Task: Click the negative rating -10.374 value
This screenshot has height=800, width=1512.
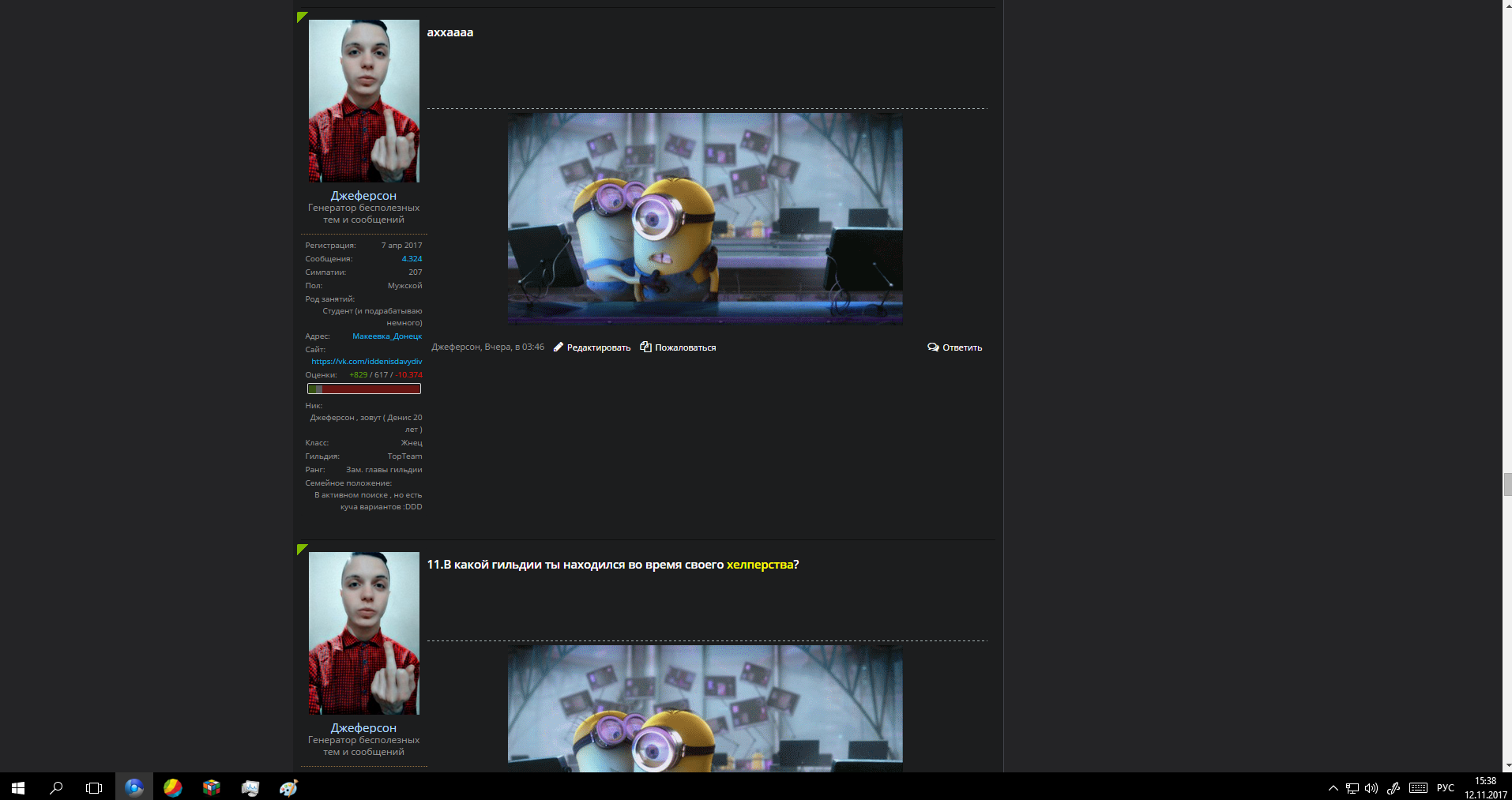Action: [x=408, y=375]
